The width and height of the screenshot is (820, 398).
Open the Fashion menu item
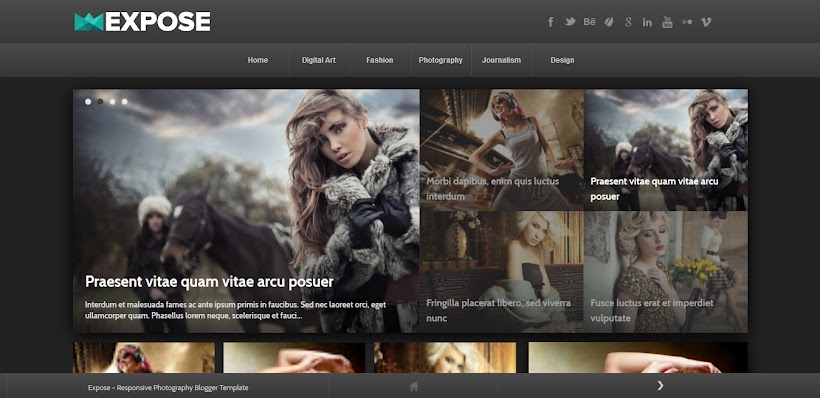(380, 60)
